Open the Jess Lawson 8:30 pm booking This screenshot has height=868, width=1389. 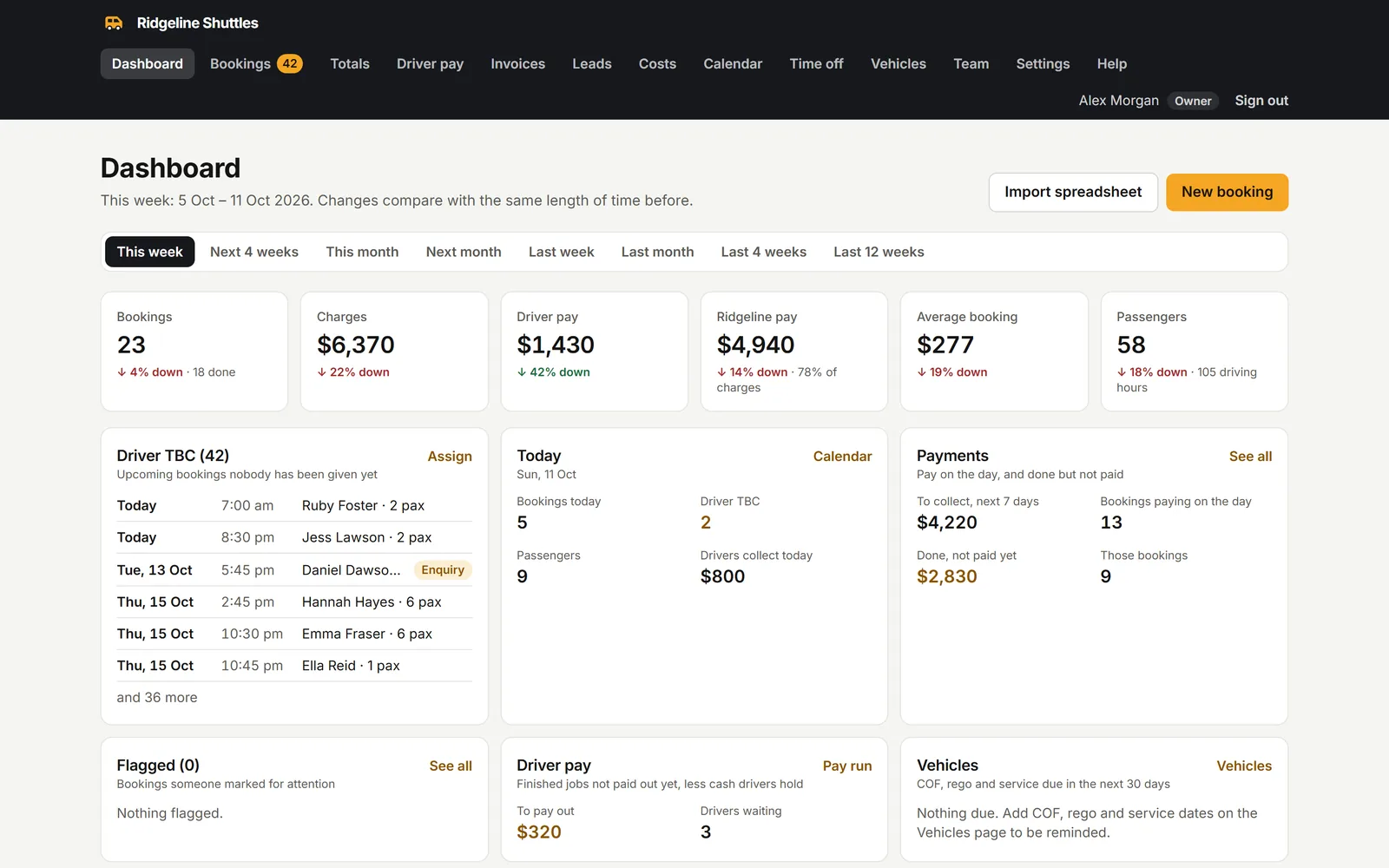[x=294, y=538]
